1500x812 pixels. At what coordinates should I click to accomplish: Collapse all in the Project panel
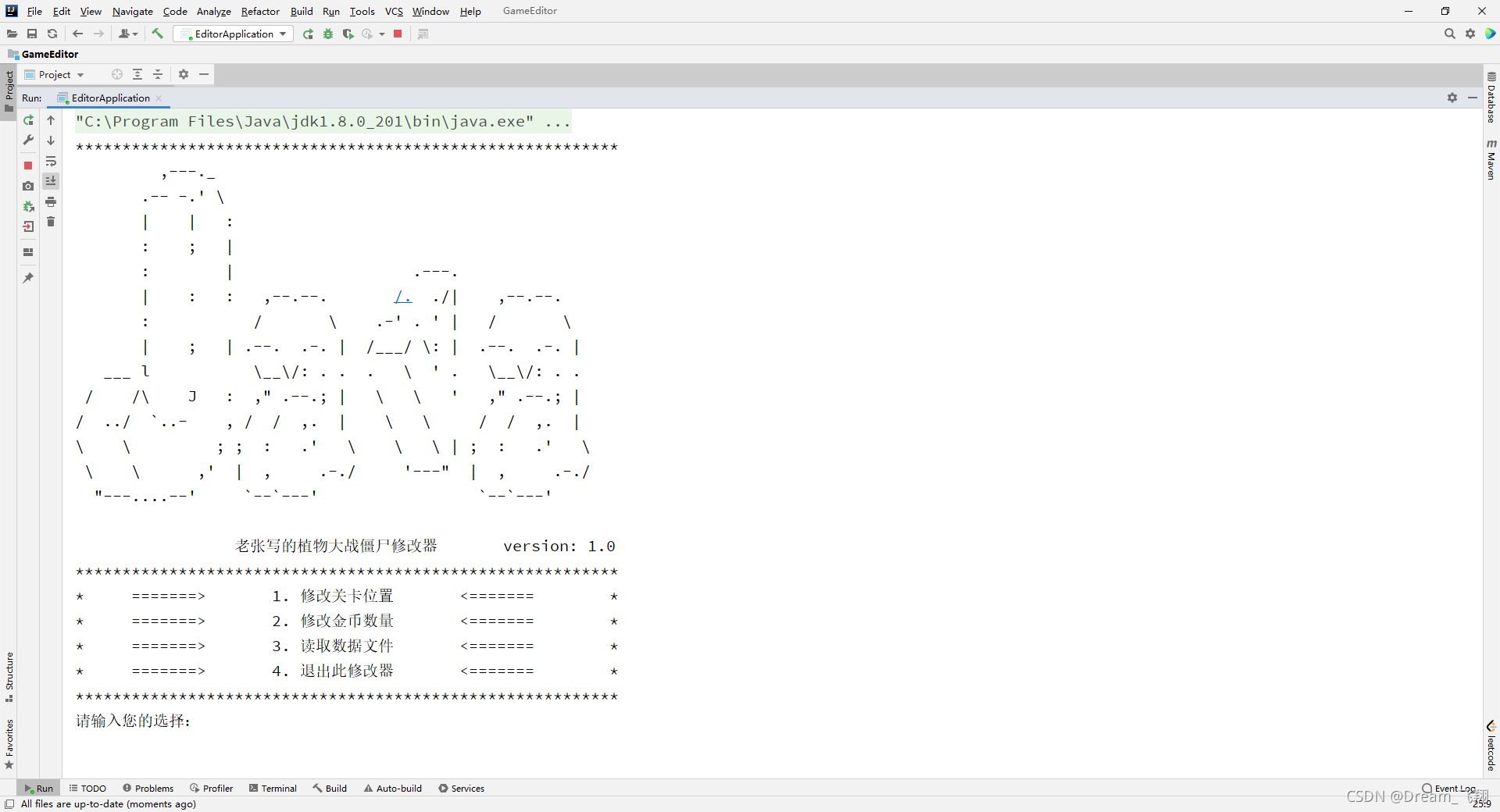point(158,74)
